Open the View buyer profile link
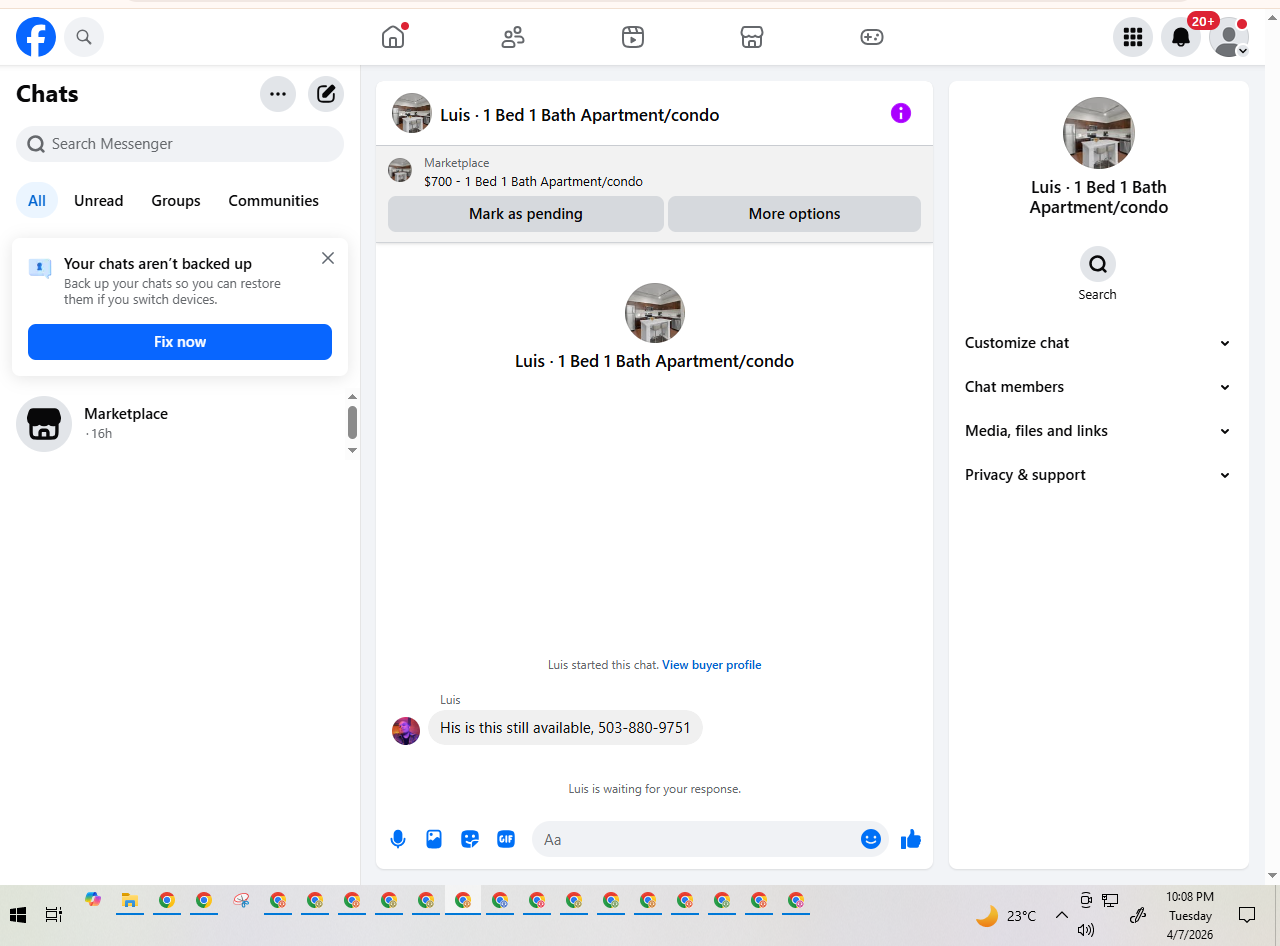The height and width of the screenshot is (946, 1280). 712,665
